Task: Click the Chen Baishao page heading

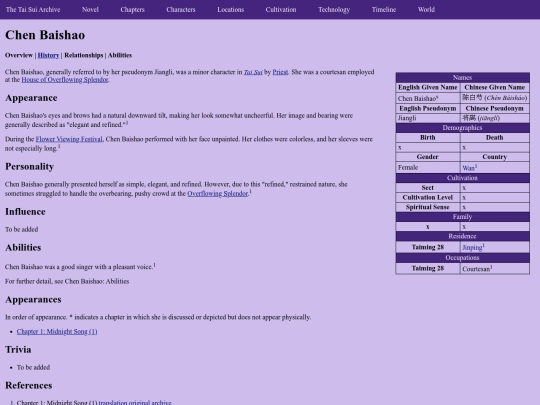Action: point(45,35)
